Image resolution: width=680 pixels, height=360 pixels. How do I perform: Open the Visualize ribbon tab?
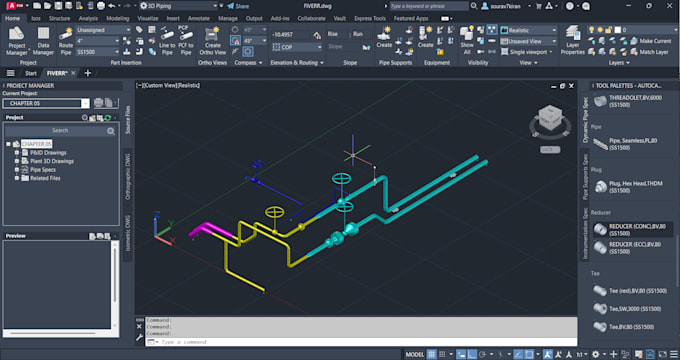click(x=147, y=19)
